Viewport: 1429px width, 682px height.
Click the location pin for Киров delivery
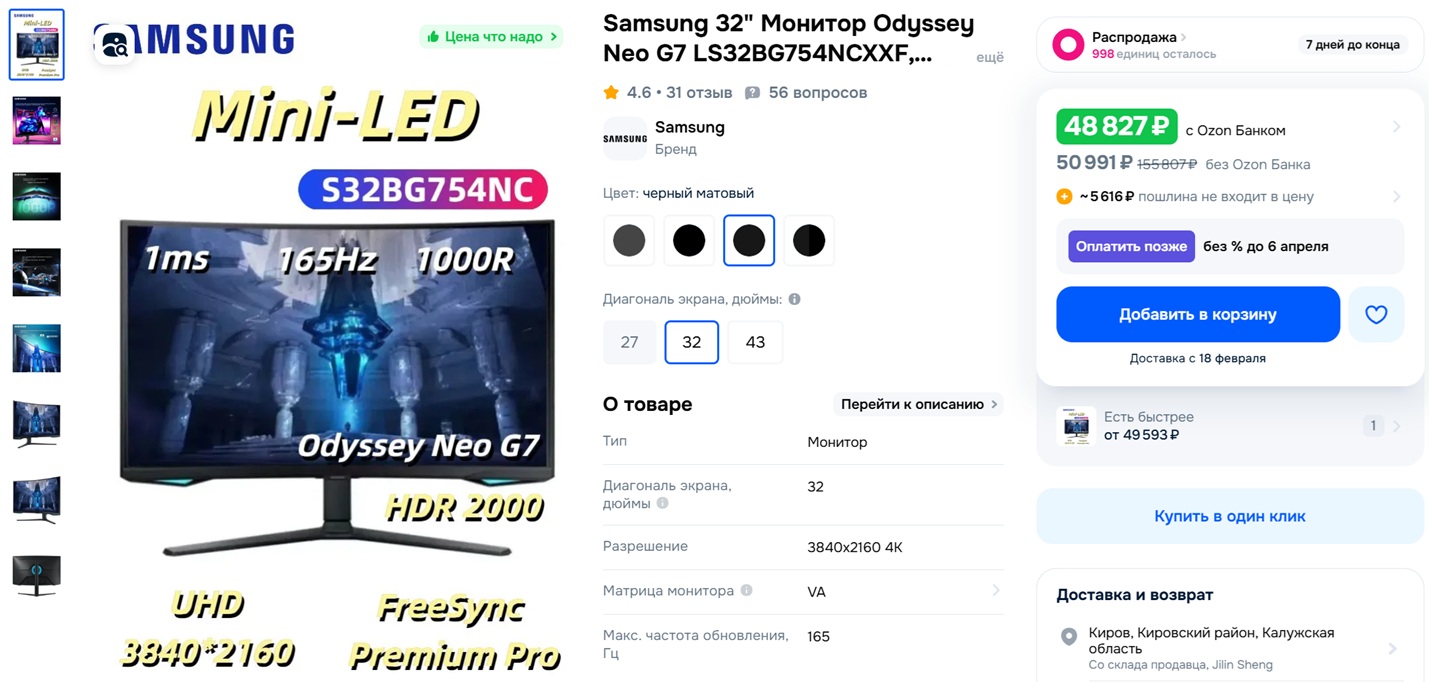[1069, 636]
